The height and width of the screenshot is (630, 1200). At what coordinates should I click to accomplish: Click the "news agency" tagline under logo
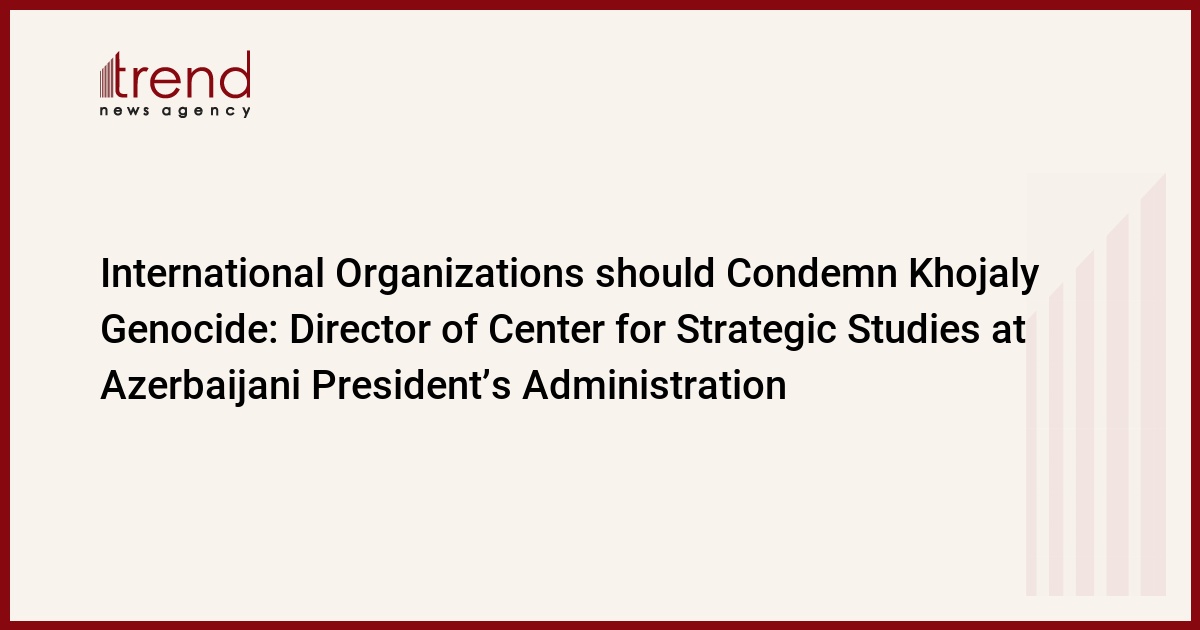pos(175,111)
